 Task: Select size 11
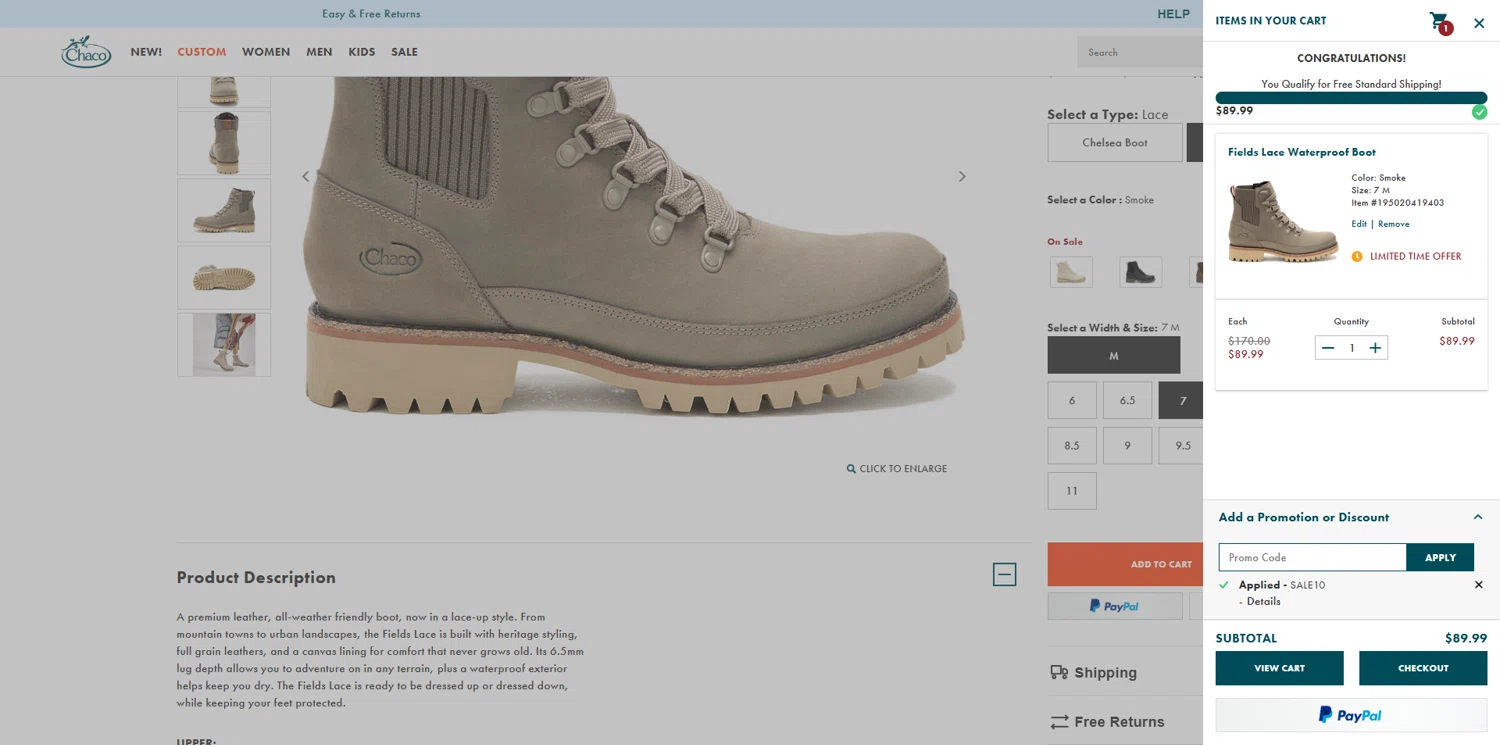tap(1072, 491)
